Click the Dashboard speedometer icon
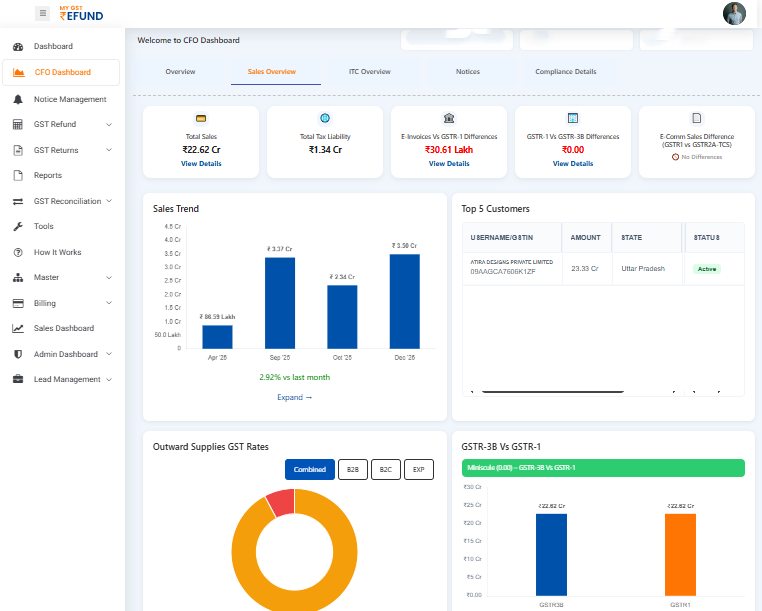 [18, 47]
